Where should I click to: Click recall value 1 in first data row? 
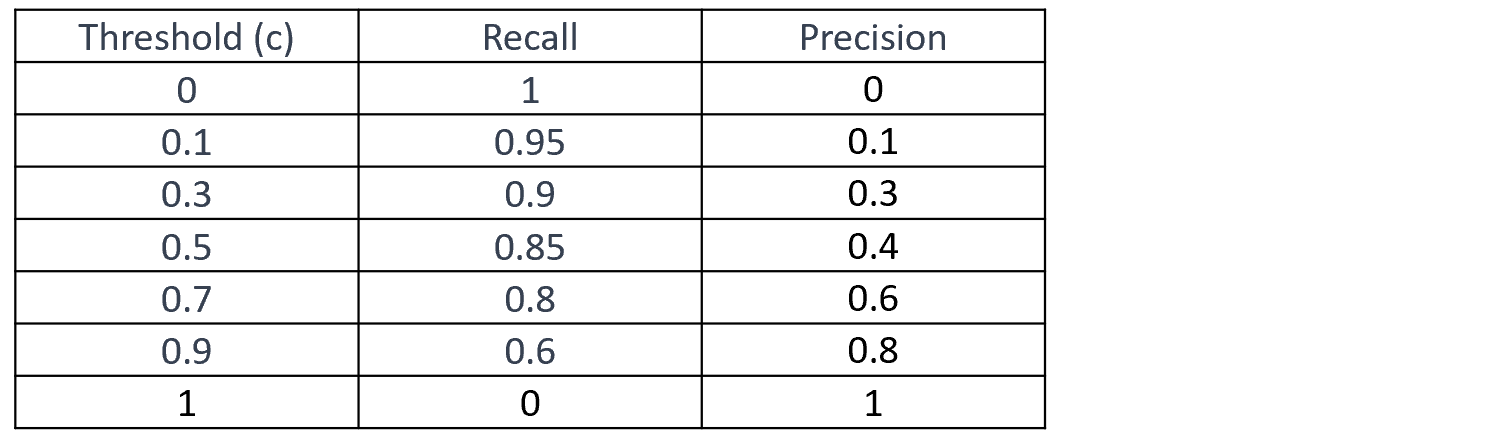pyautogui.click(x=530, y=90)
